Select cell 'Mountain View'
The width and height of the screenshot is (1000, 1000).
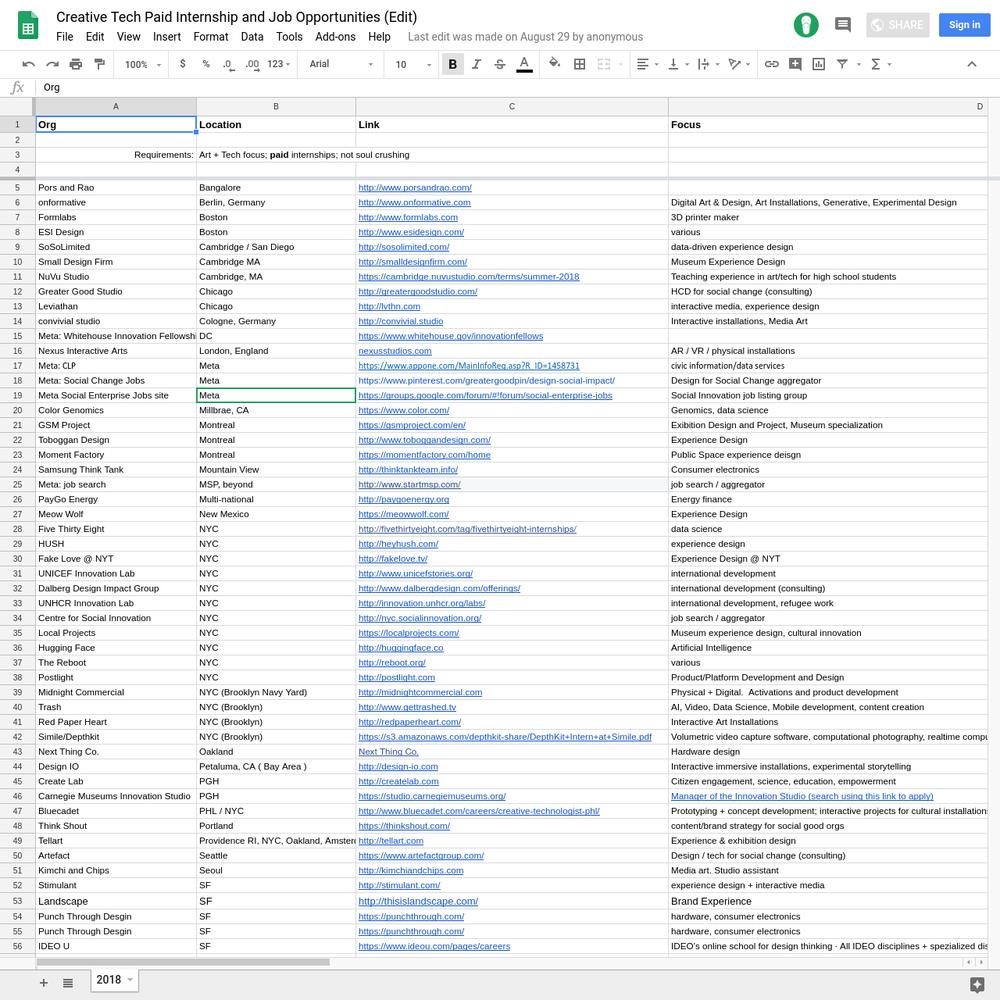pyautogui.click(x=276, y=469)
